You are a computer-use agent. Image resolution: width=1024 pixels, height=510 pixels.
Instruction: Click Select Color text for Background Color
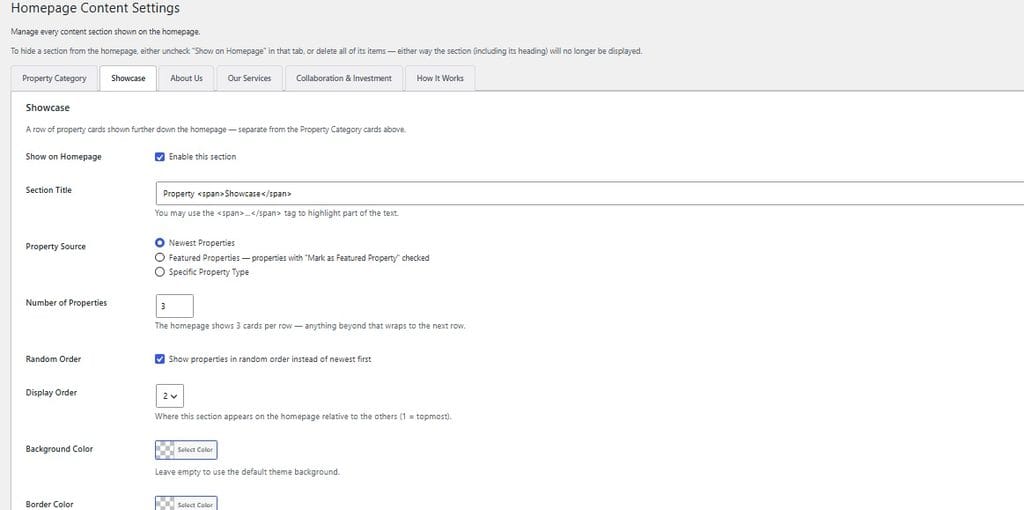(195, 450)
